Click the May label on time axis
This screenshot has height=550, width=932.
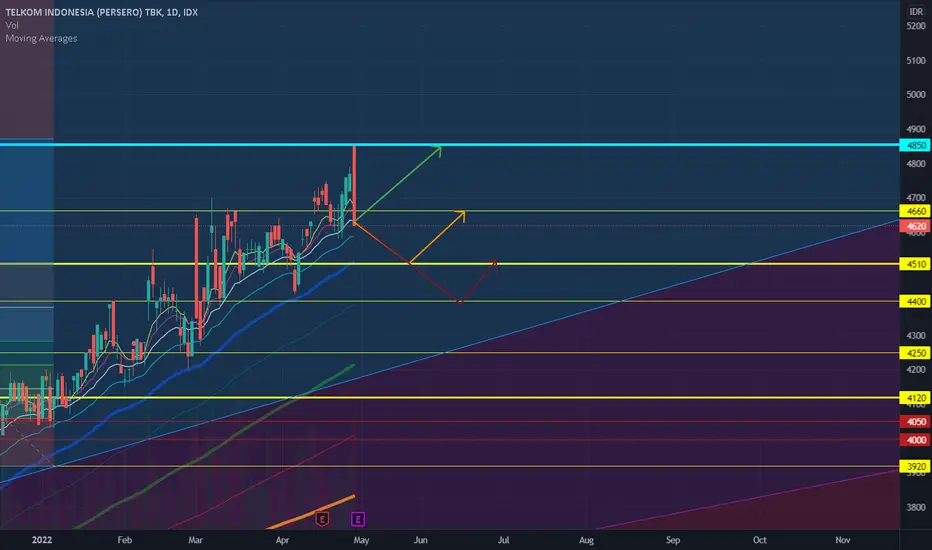pyautogui.click(x=361, y=540)
